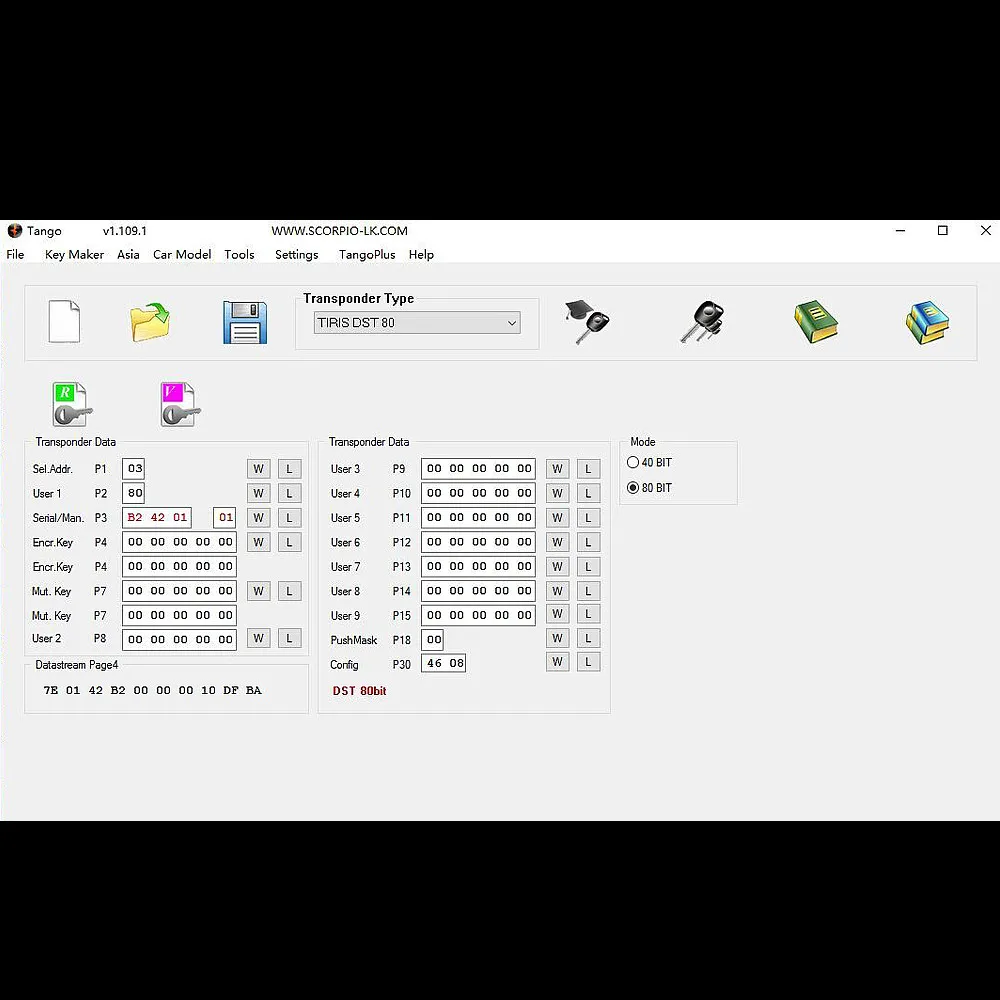Click the black car keys icon

tap(702, 321)
